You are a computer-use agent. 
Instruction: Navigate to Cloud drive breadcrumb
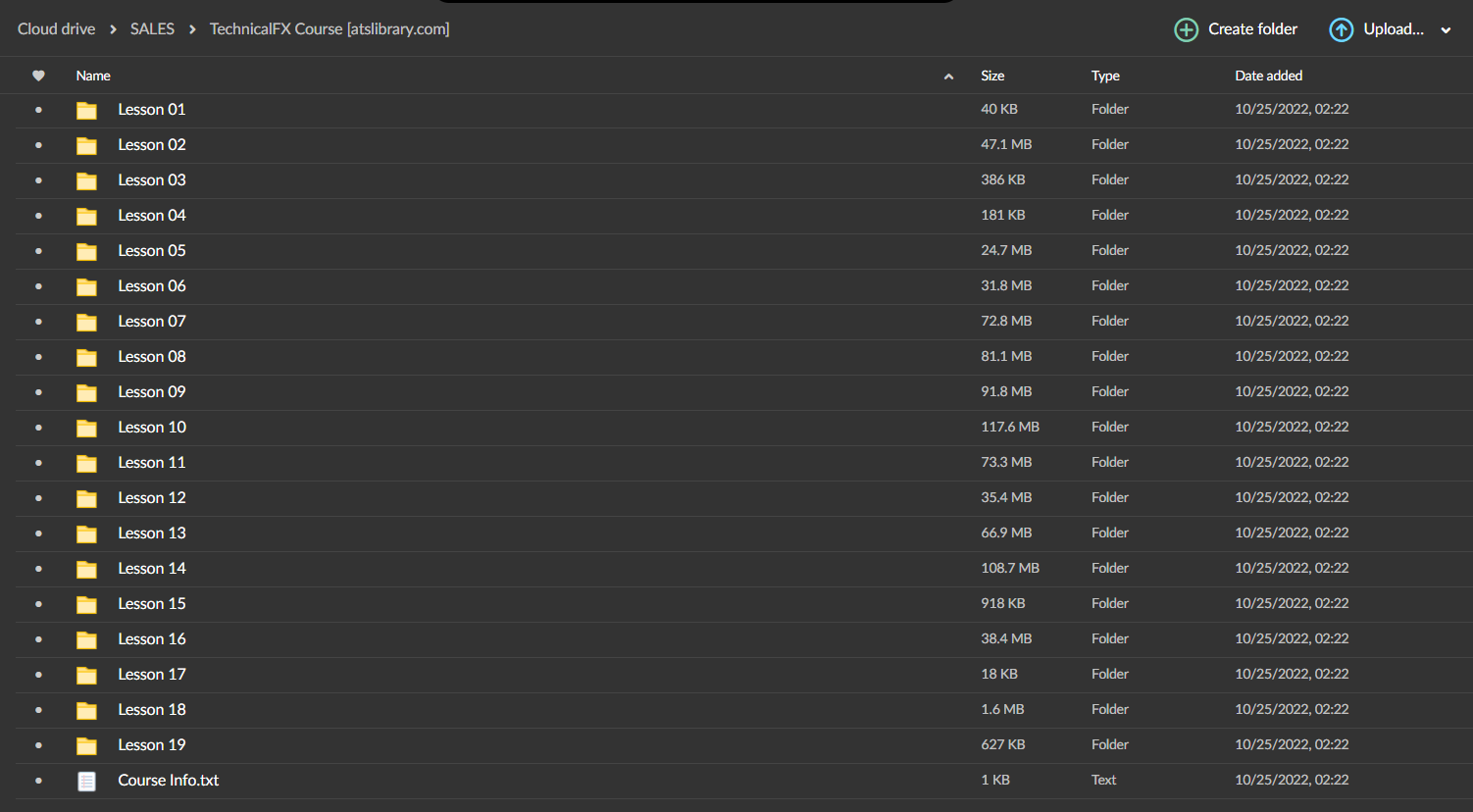point(56,29)
